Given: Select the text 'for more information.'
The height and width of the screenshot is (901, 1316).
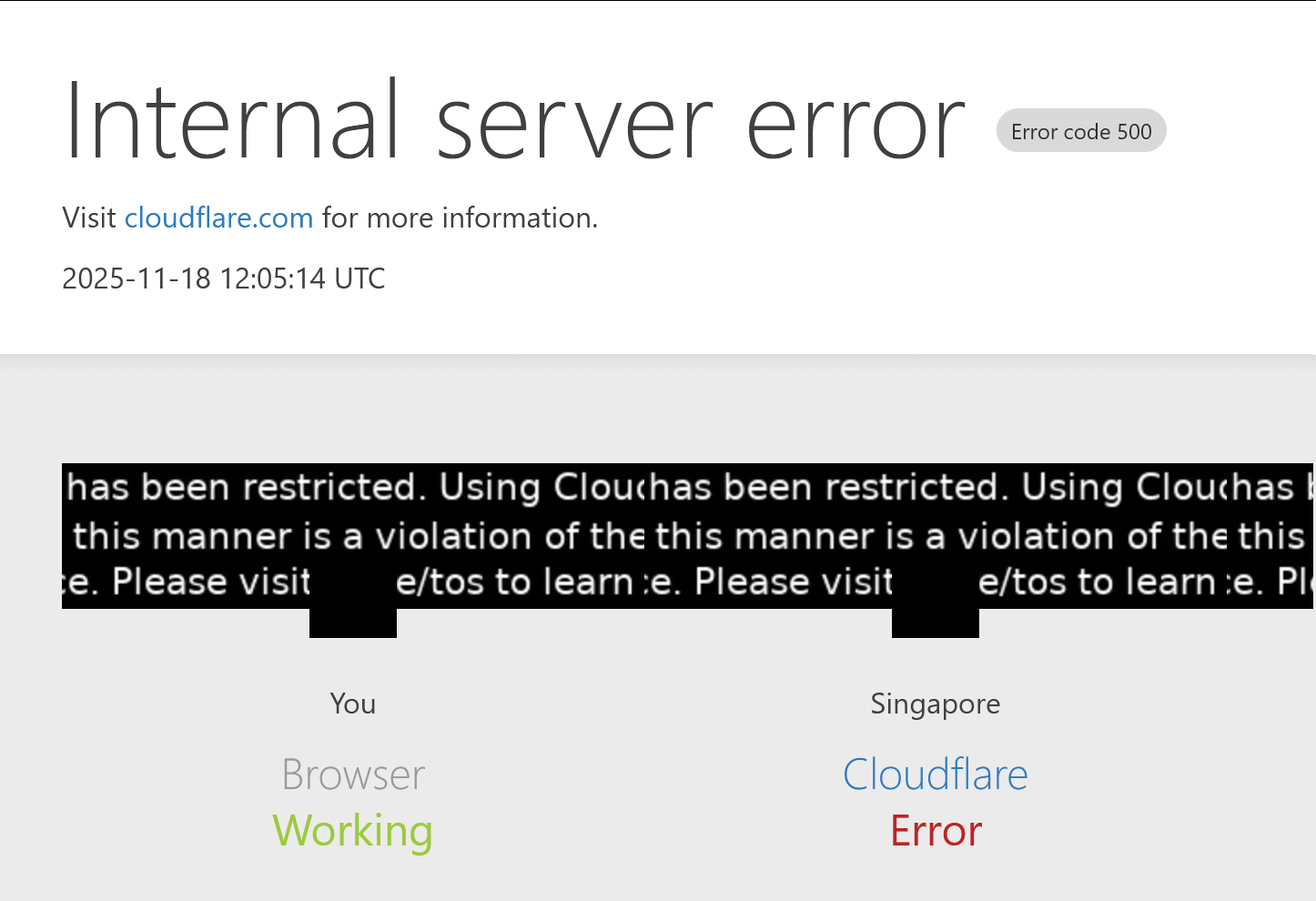Looking at the screenshot, I should click(x=460, y=218).
